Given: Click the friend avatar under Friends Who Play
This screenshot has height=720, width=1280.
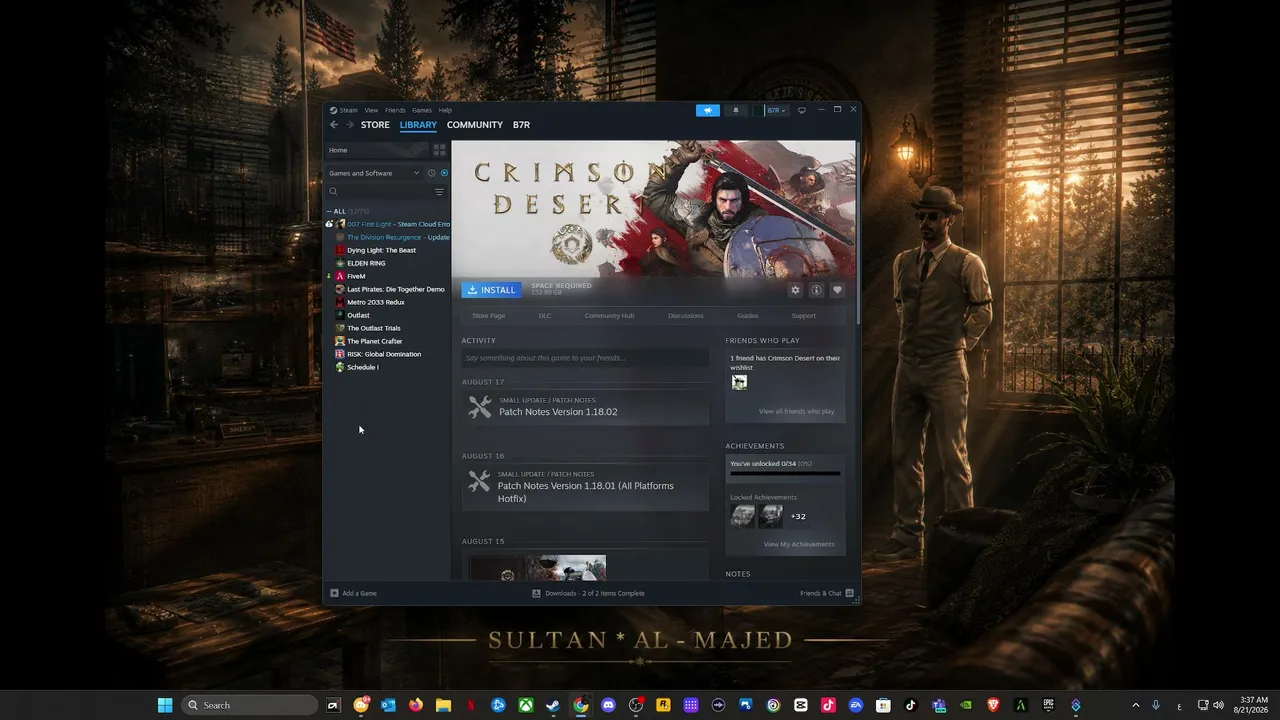Looking at the screenshot, I should click(x=739, y=382).
